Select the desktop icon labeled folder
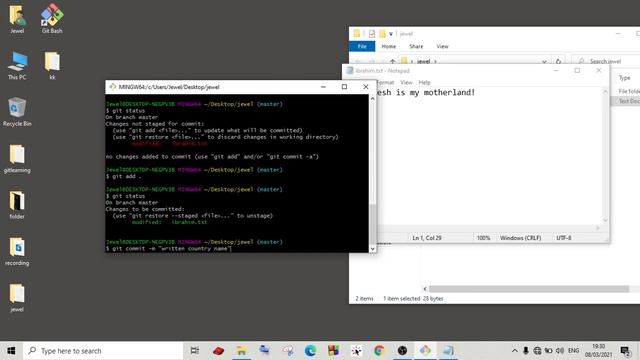This screenshot has height=360, width=640. point(17,205)
